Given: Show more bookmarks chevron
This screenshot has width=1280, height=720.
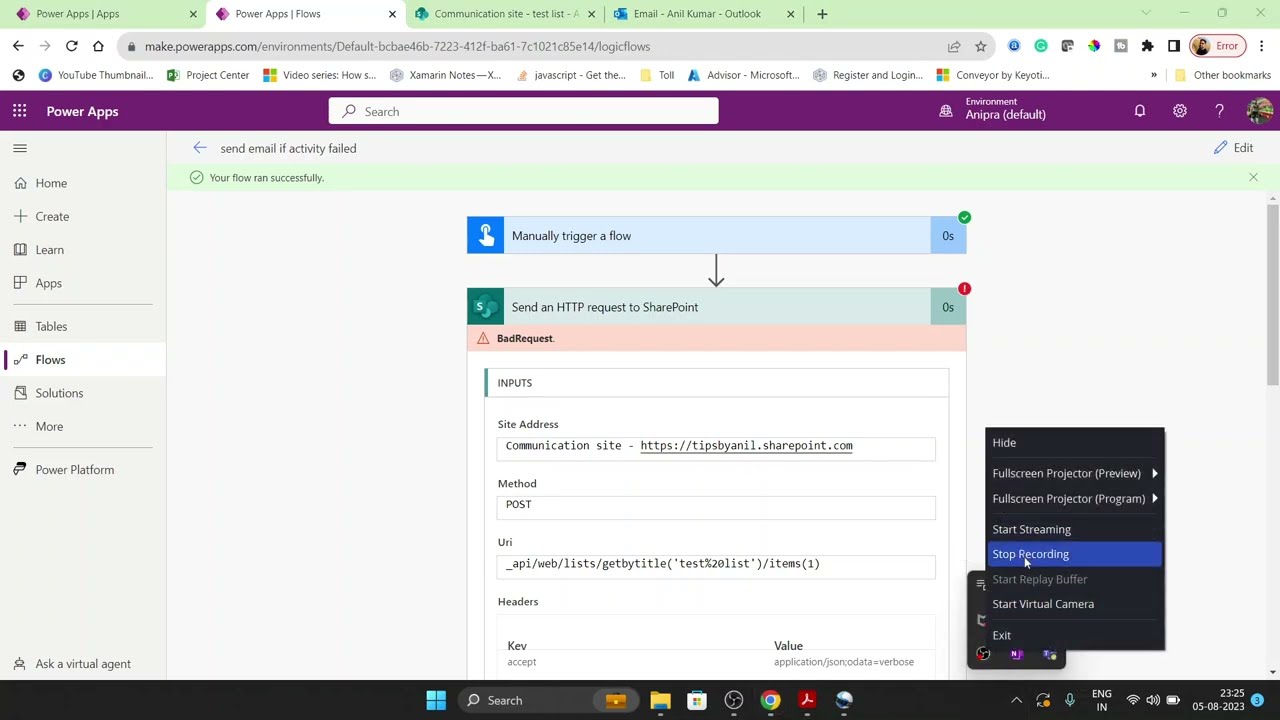Looking at the screenshot, I should click(x=1153, y=75).
